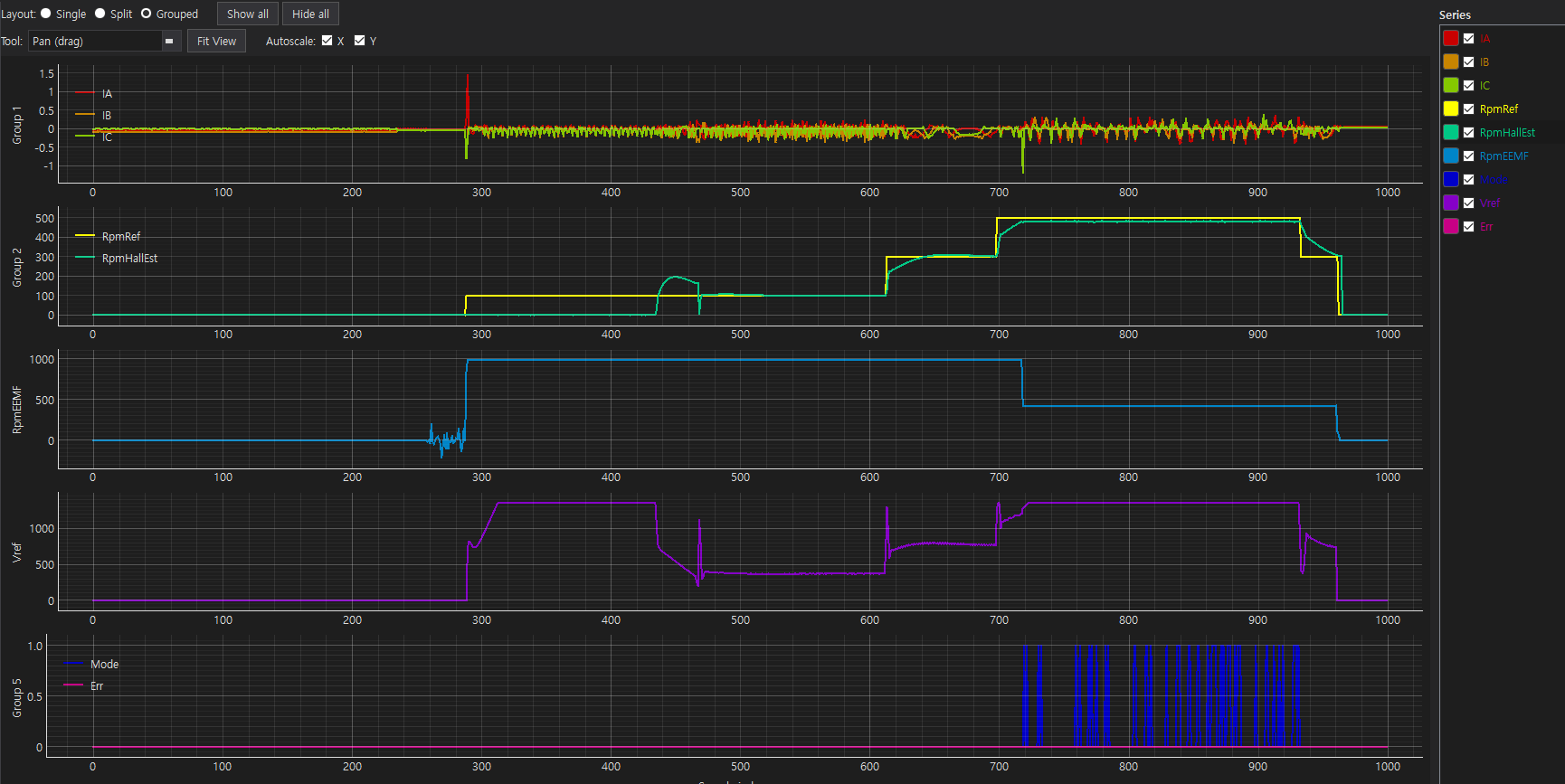1565x784 pixels.
Task: Select the Split layout radio button
Action: pos(100,14)
